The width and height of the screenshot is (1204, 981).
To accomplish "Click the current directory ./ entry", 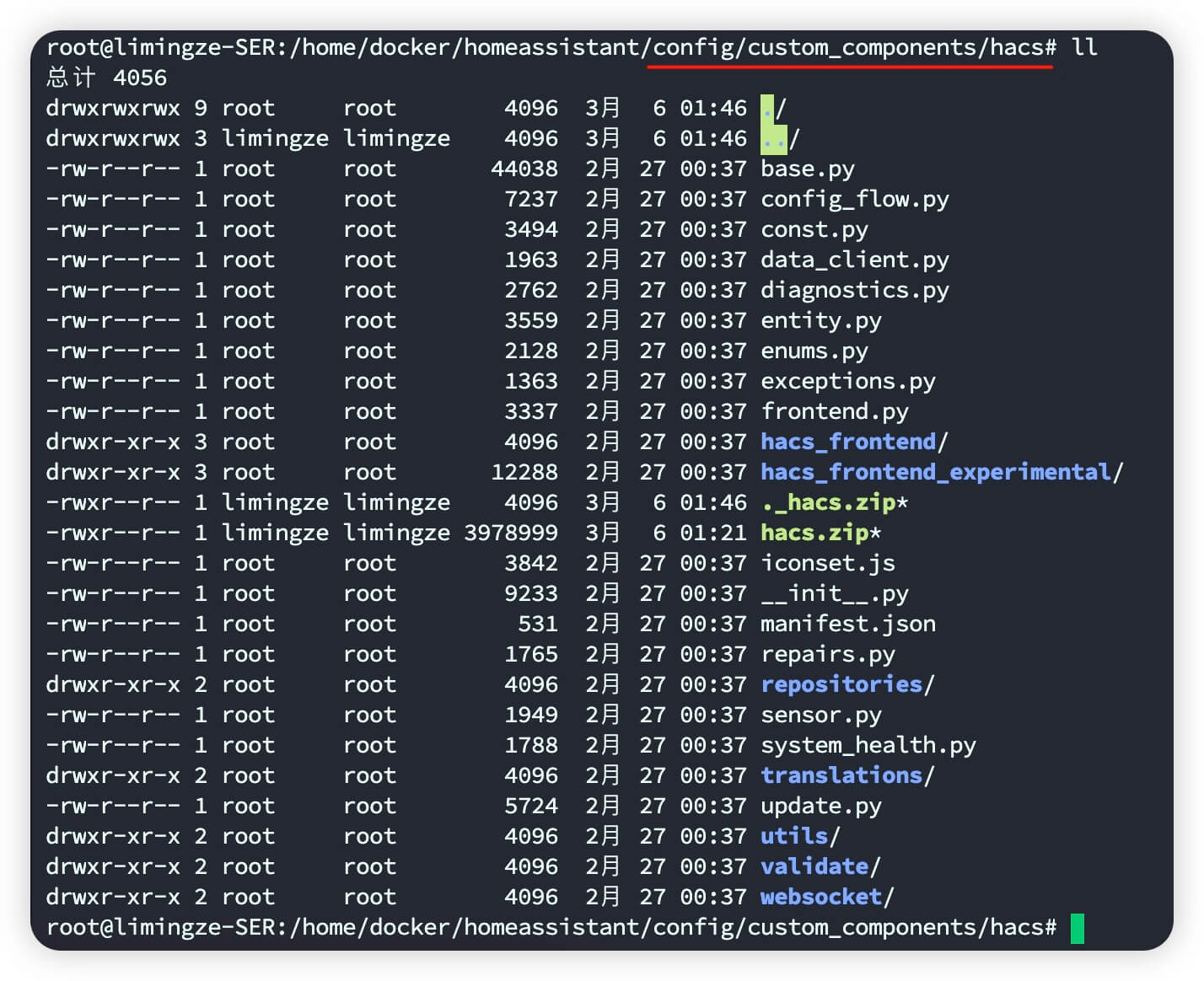I will pos(773,109).
